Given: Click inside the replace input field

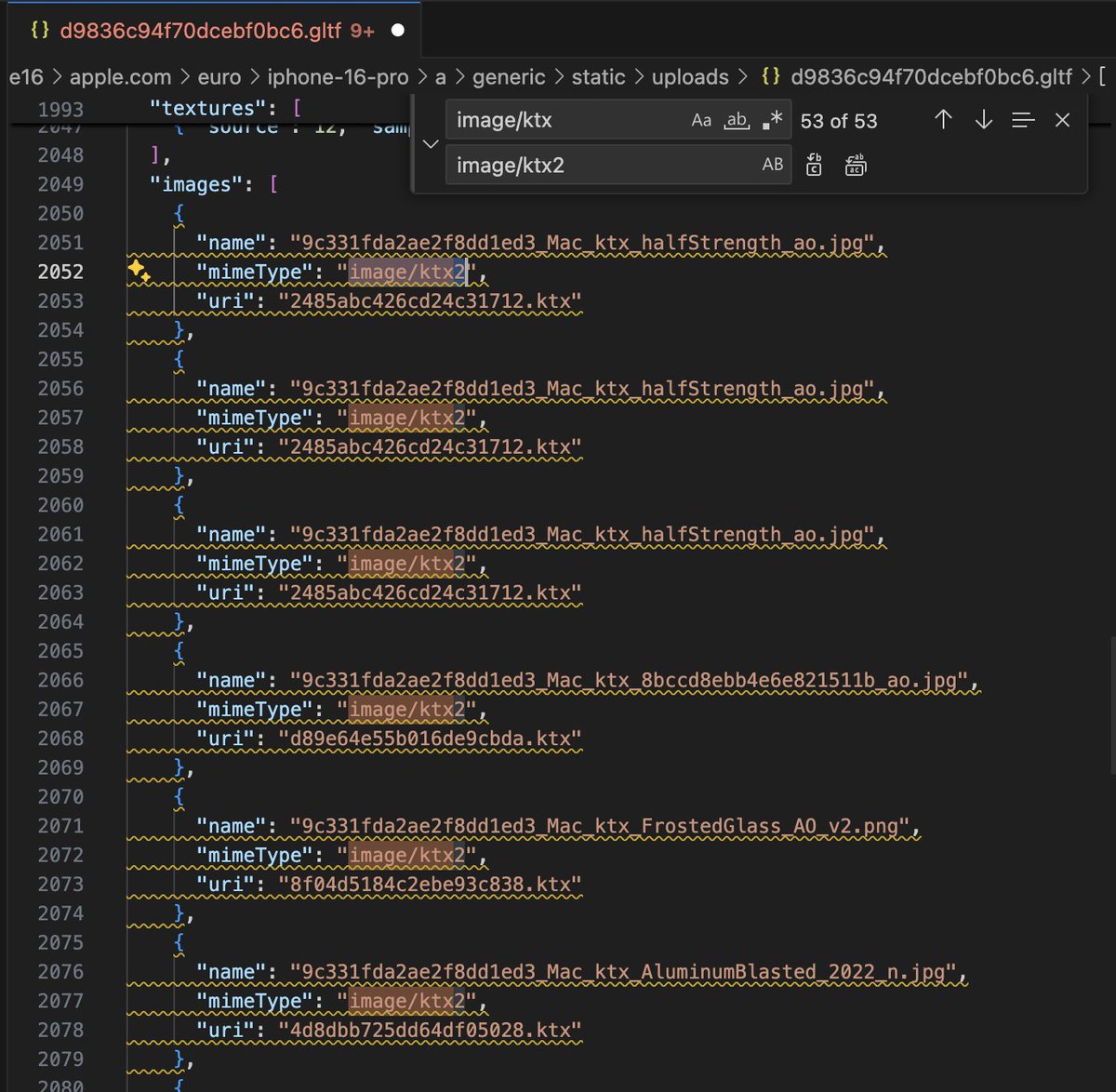Looking at the screenshot, I should [x=558, y=165].
